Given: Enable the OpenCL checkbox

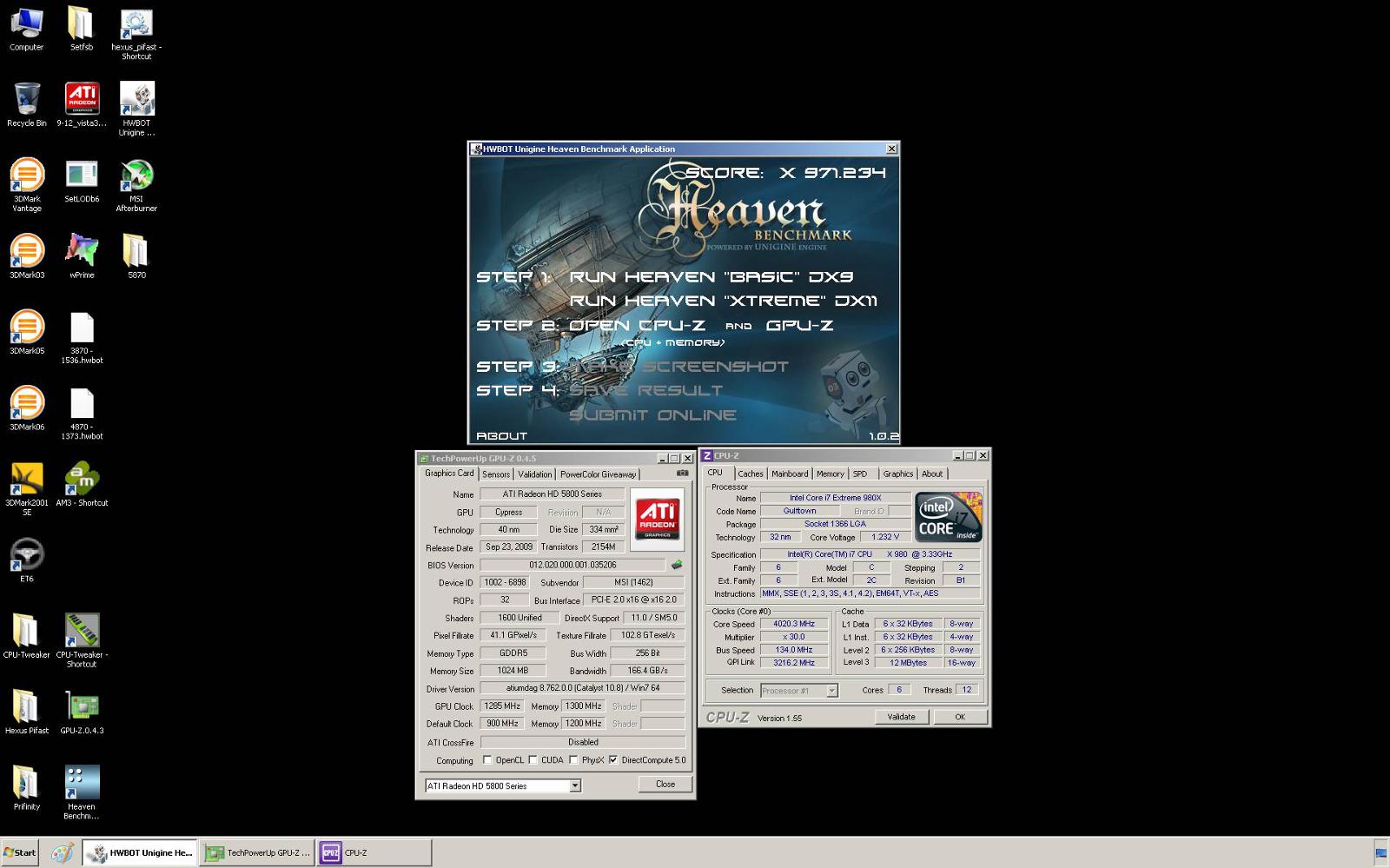Looking at the screenshot, I should 487,760.
